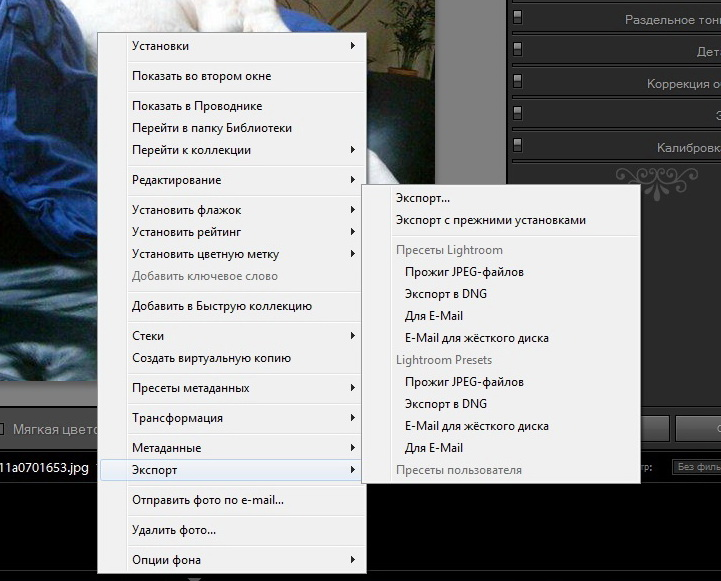
Task: Collapse filmstrip using bottom edge triangle
Action: [195, 577]
